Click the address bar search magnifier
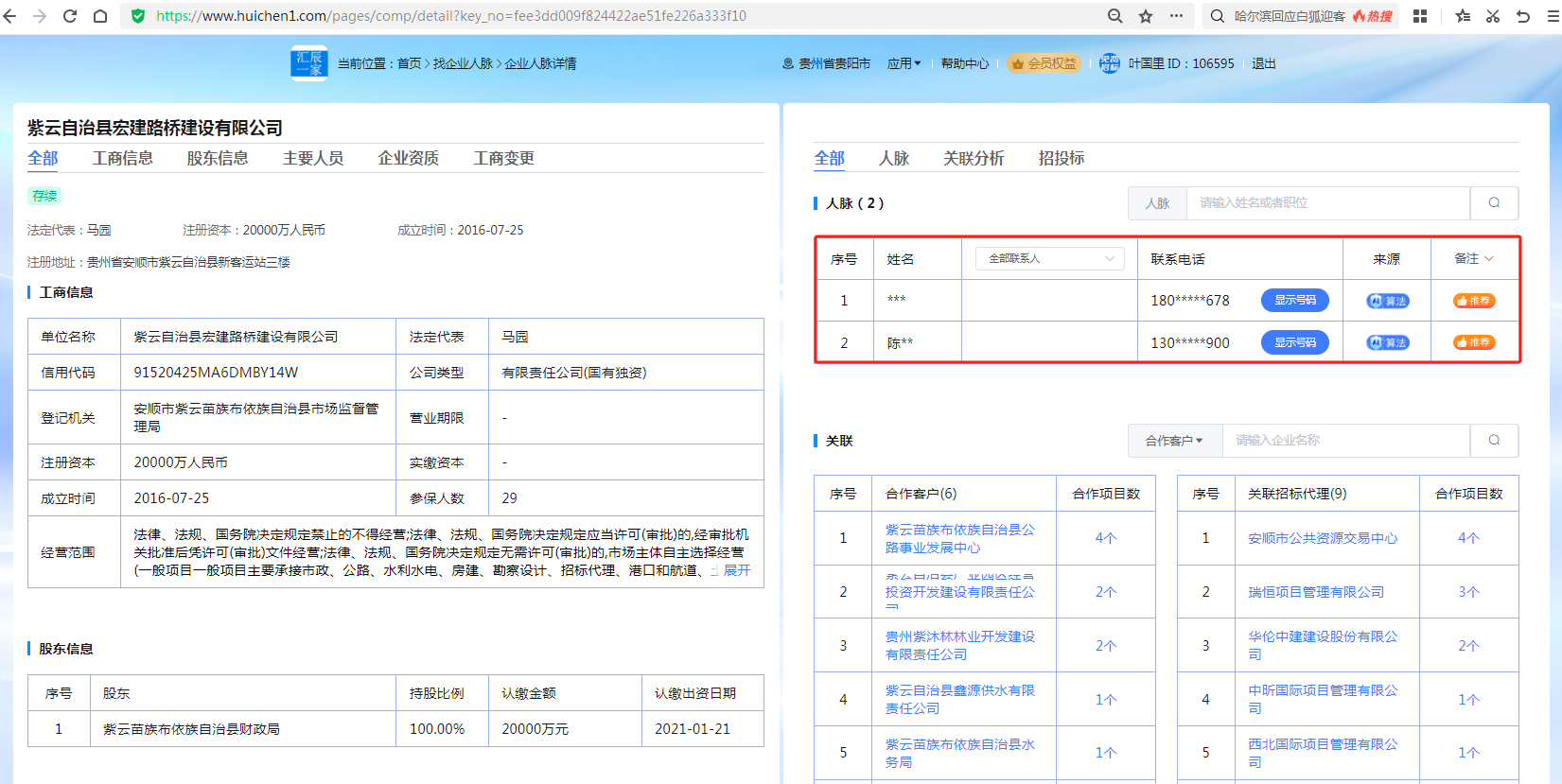Image resolution: width=1562 pixels, height=784 pixels. pos(1115,16)
